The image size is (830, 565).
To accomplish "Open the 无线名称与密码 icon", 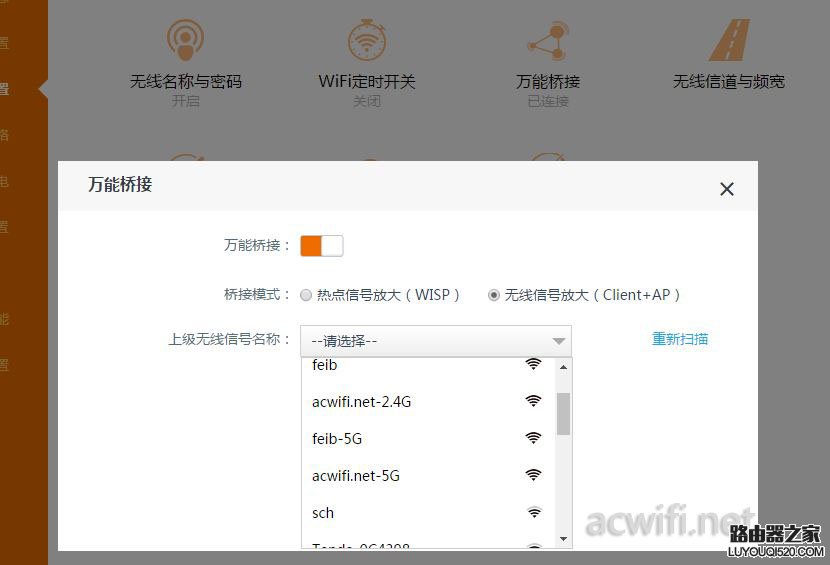I will [x=185, y=41].
